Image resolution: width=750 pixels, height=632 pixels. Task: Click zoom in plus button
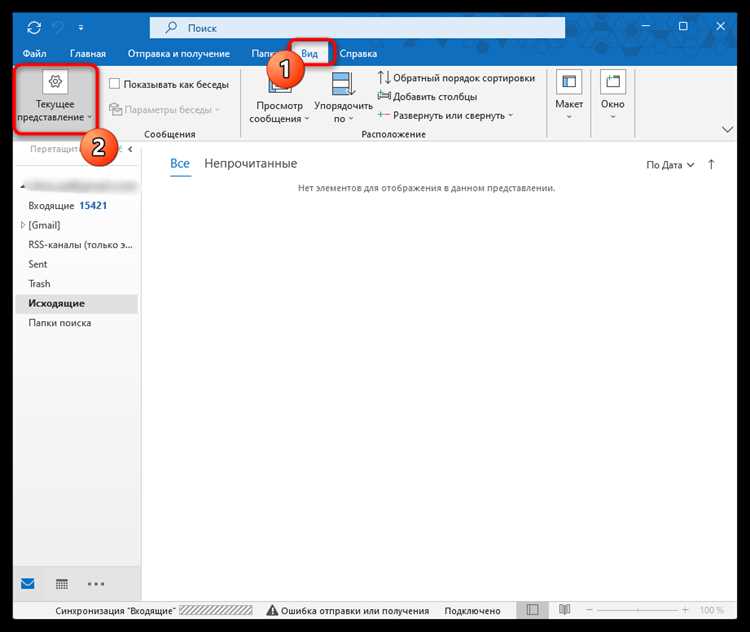pyautogui.click(x=685, y=610)
